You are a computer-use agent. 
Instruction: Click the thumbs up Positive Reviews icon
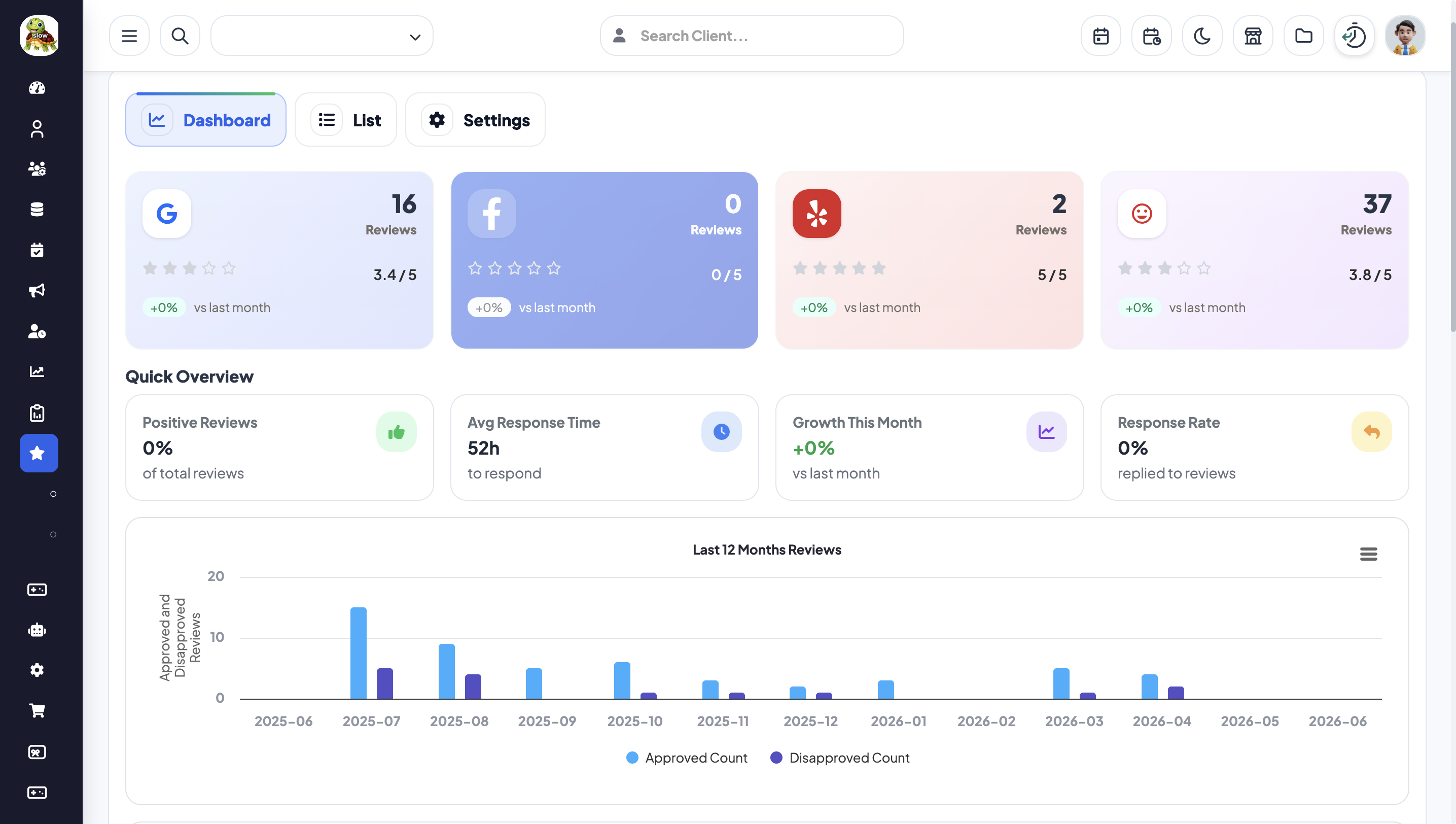click(x=397, y=432)
